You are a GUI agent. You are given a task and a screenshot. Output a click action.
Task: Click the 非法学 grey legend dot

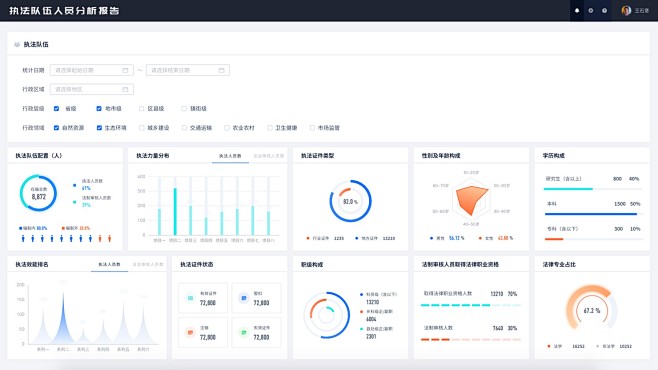(598, 346)
